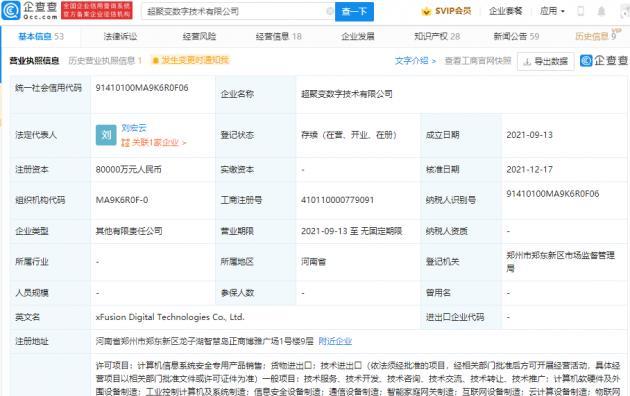Switch to the 经营风险 tab
The height and width of the screenshot is (396, 630).
point(199,37)
